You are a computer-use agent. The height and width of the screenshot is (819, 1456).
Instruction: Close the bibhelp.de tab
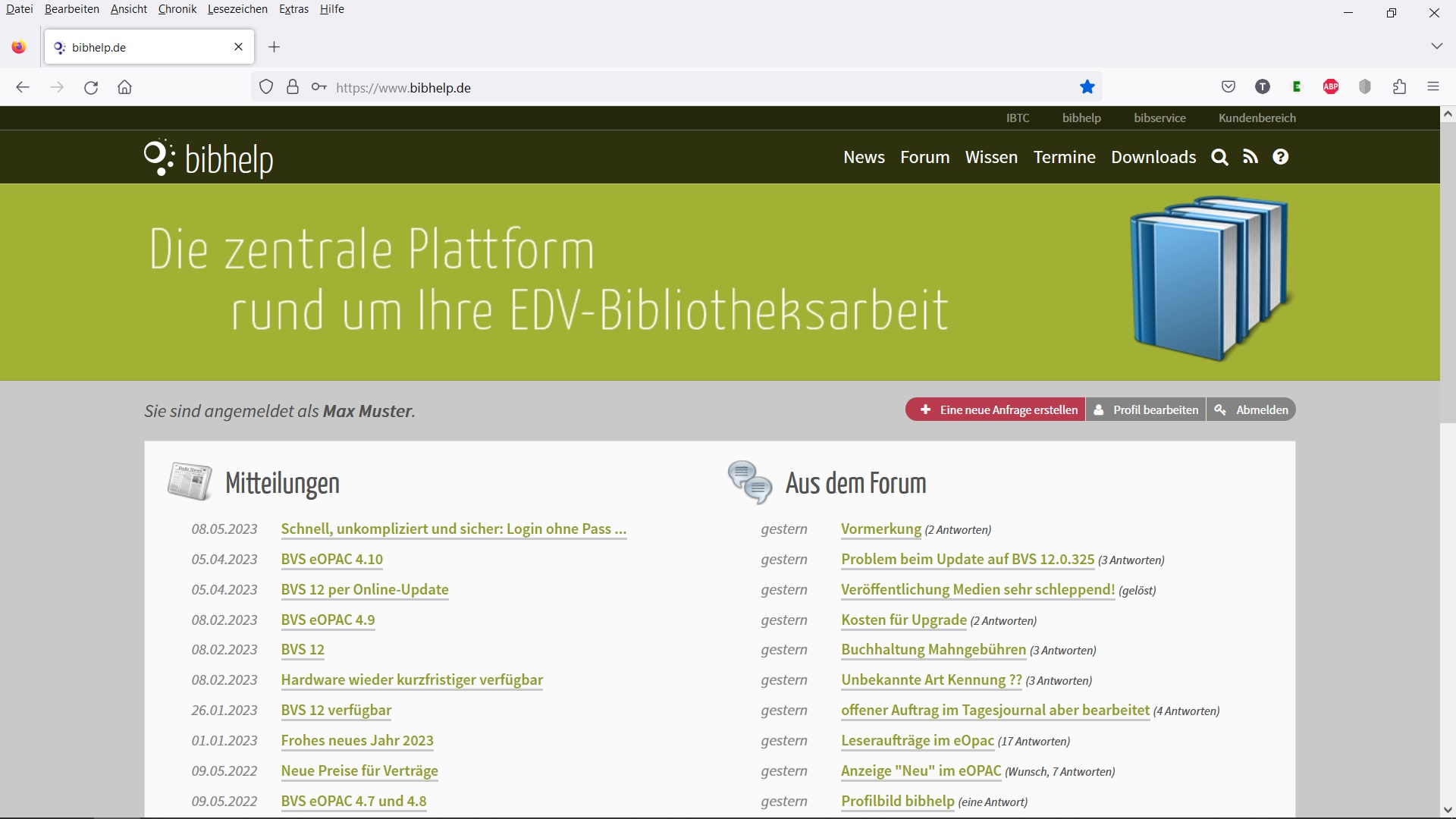point(239,47)
